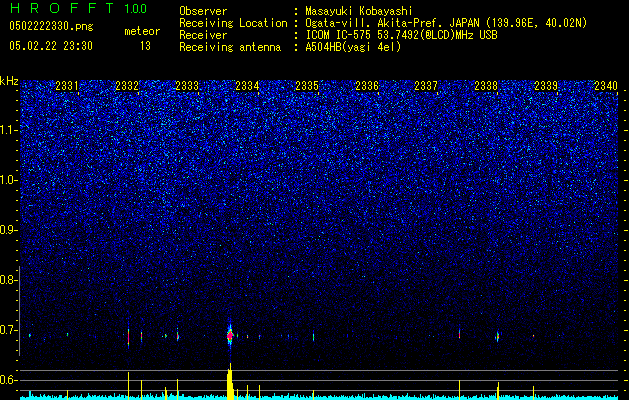Click time marker 2339
Screen dimensions: 629x400
pyautogui.click(x=546, y=86)
